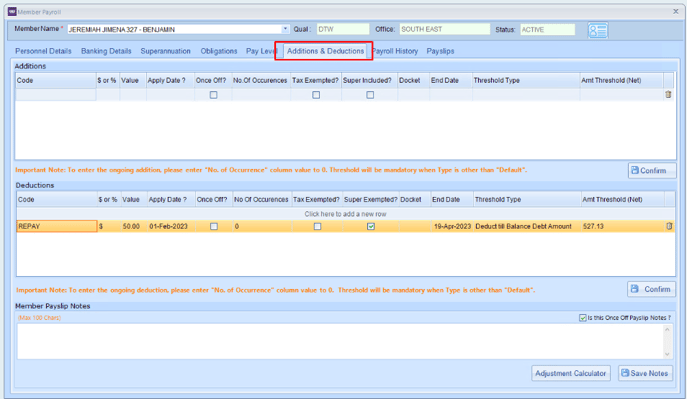Open the Superannuation tab
This screenshot has height=399, width=687.
tap(166, 51)
